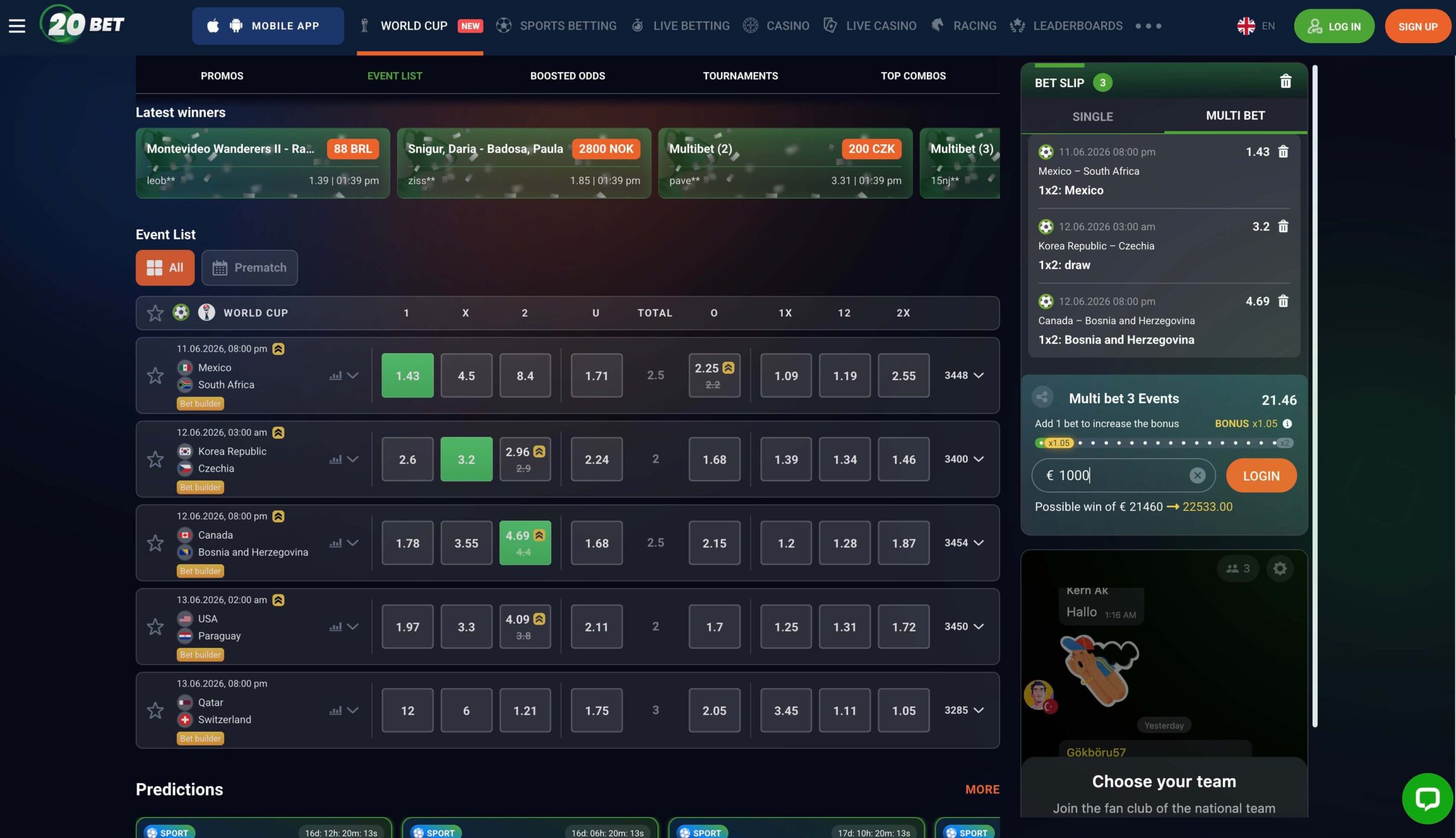Open statistics icon for Qatar vs Switzerland
The image size is (1456, 838).
(336, 710)
